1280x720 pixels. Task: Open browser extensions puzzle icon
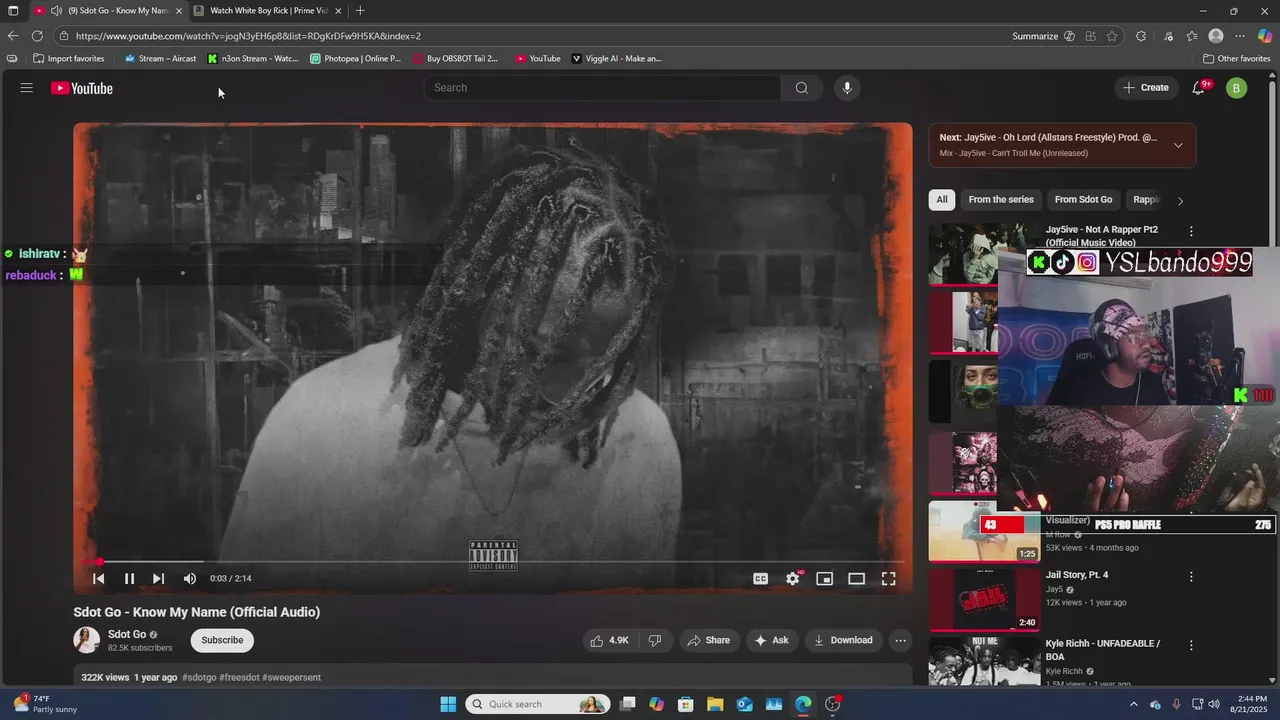coord(1141,36)
